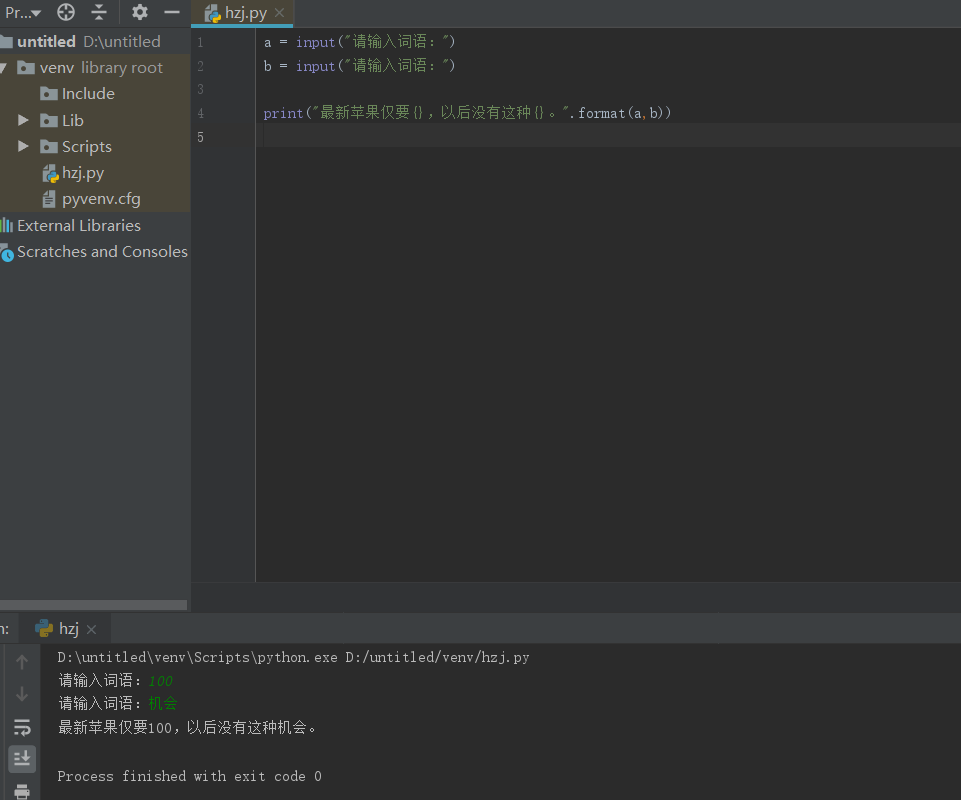
Task: Toggle soft-wrap in run console
Action: [x=22, y=727]
